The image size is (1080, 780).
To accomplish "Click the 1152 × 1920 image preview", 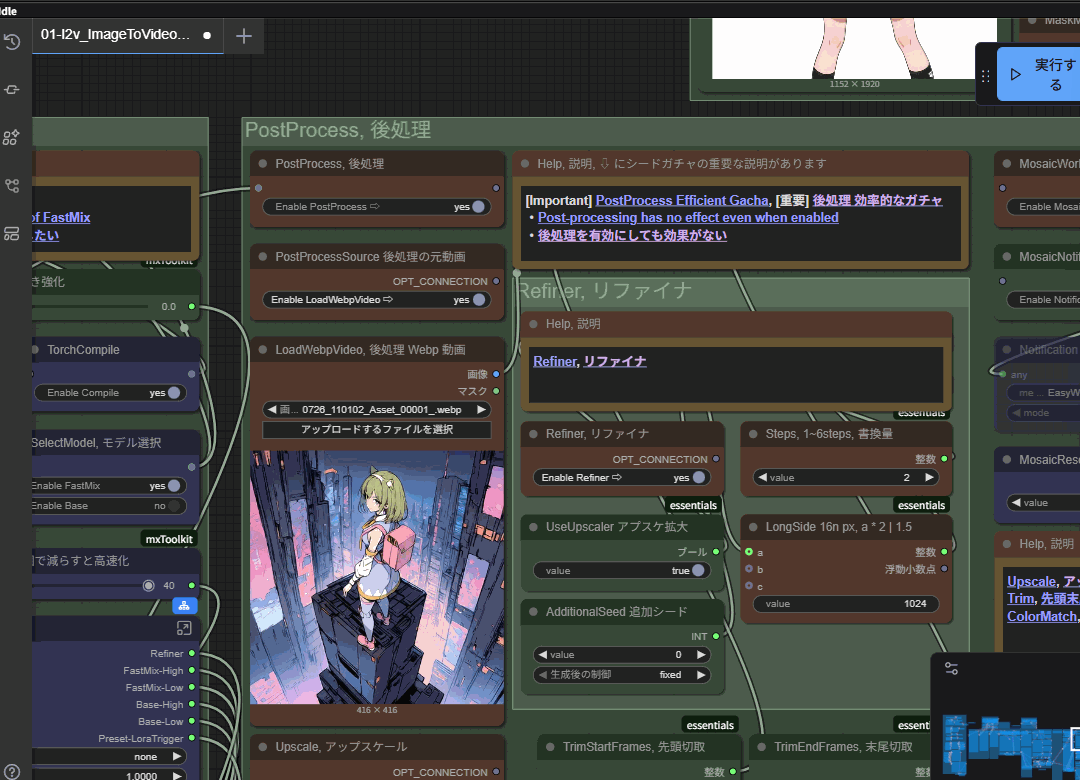I will 854,48.
